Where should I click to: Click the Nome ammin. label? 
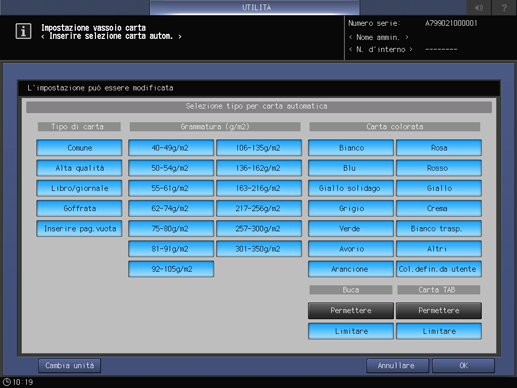click(378, 37)
